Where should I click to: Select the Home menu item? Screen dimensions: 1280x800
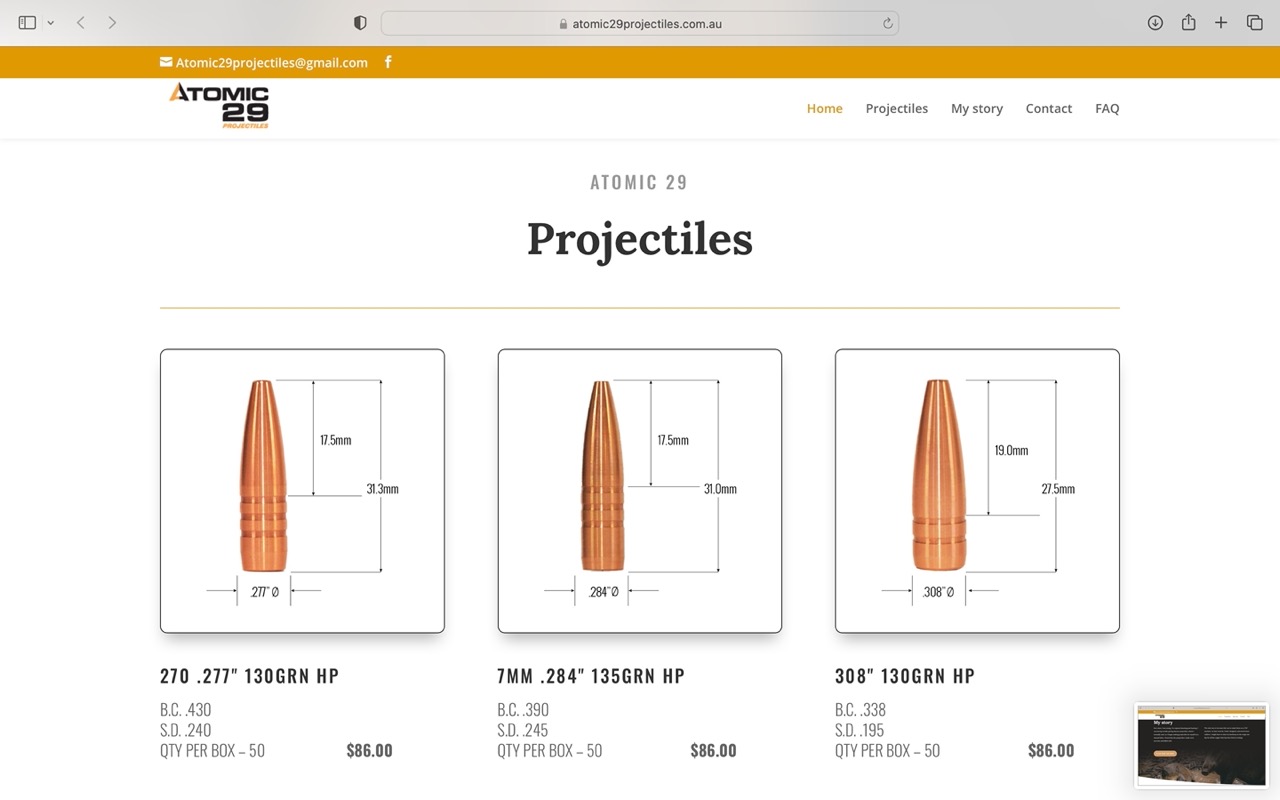pyautogui.click(x=824, y=108)
